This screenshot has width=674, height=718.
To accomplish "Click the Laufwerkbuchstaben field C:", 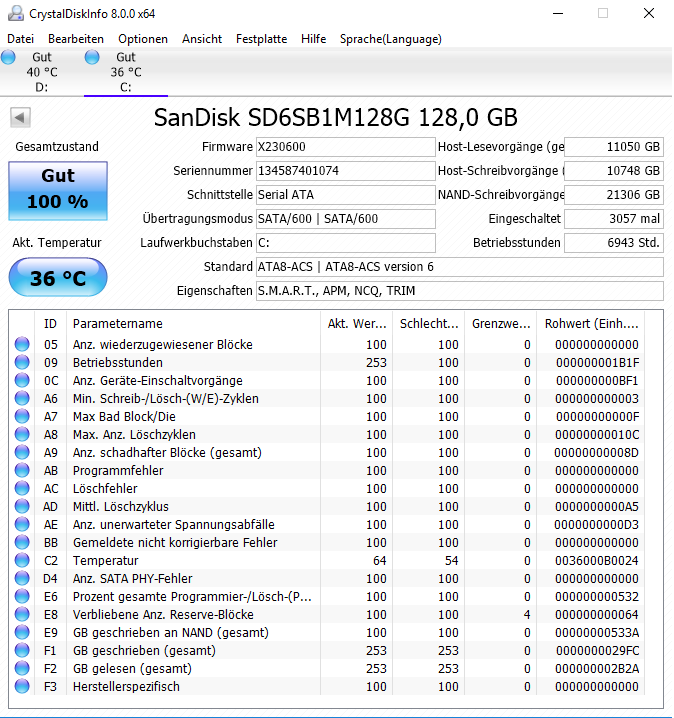I will click(x=346, y=243).
